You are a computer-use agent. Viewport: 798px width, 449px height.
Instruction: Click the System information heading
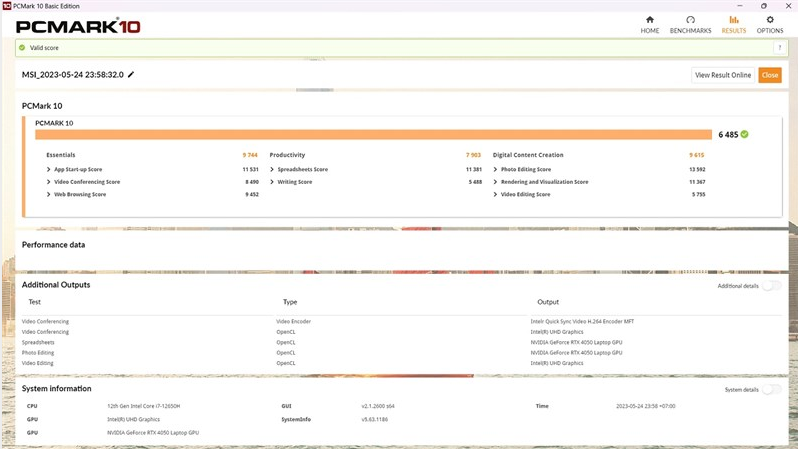click(56, 388)
